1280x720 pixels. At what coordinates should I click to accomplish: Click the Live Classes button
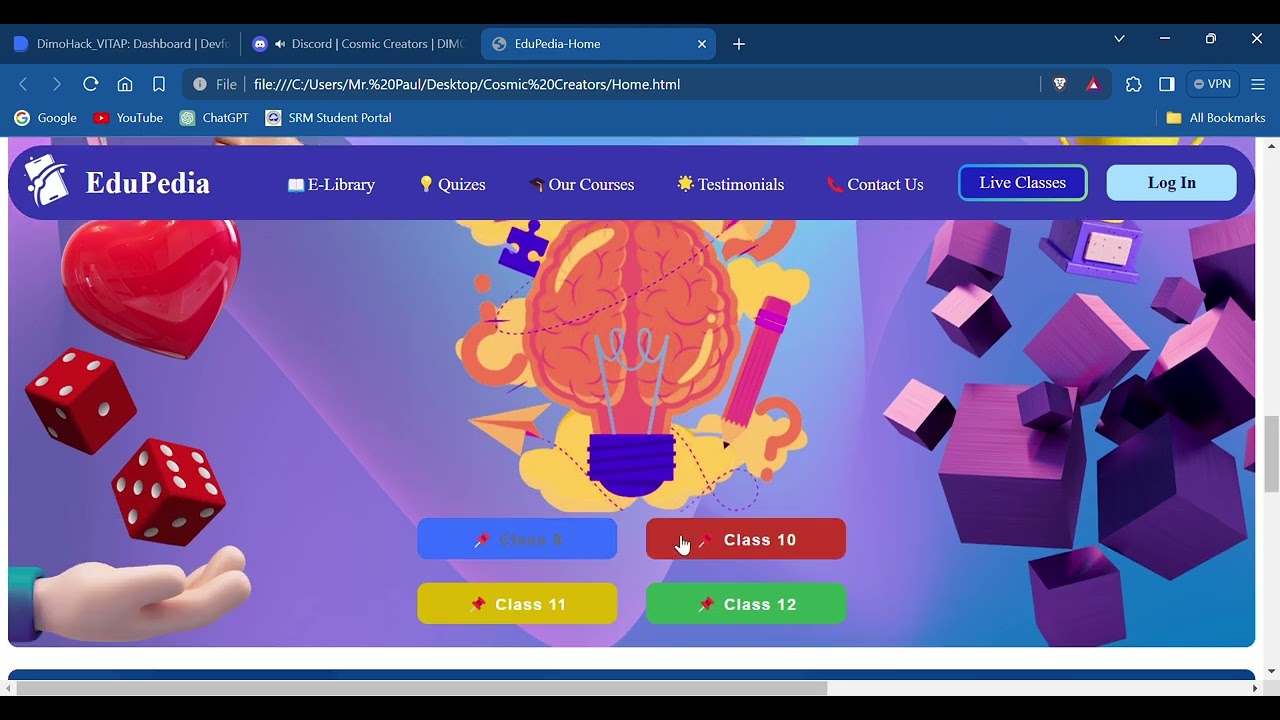[x=1023, y=183]
